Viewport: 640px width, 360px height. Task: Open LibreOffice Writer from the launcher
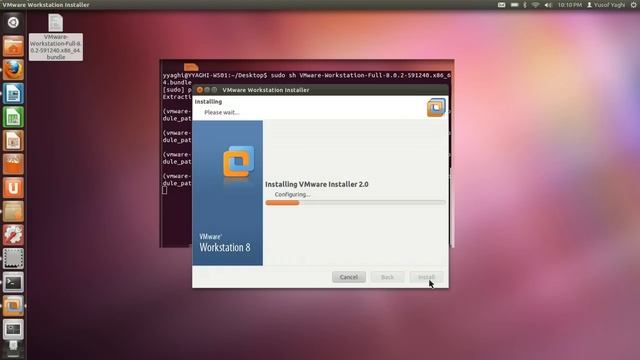(x=13, y=93)
